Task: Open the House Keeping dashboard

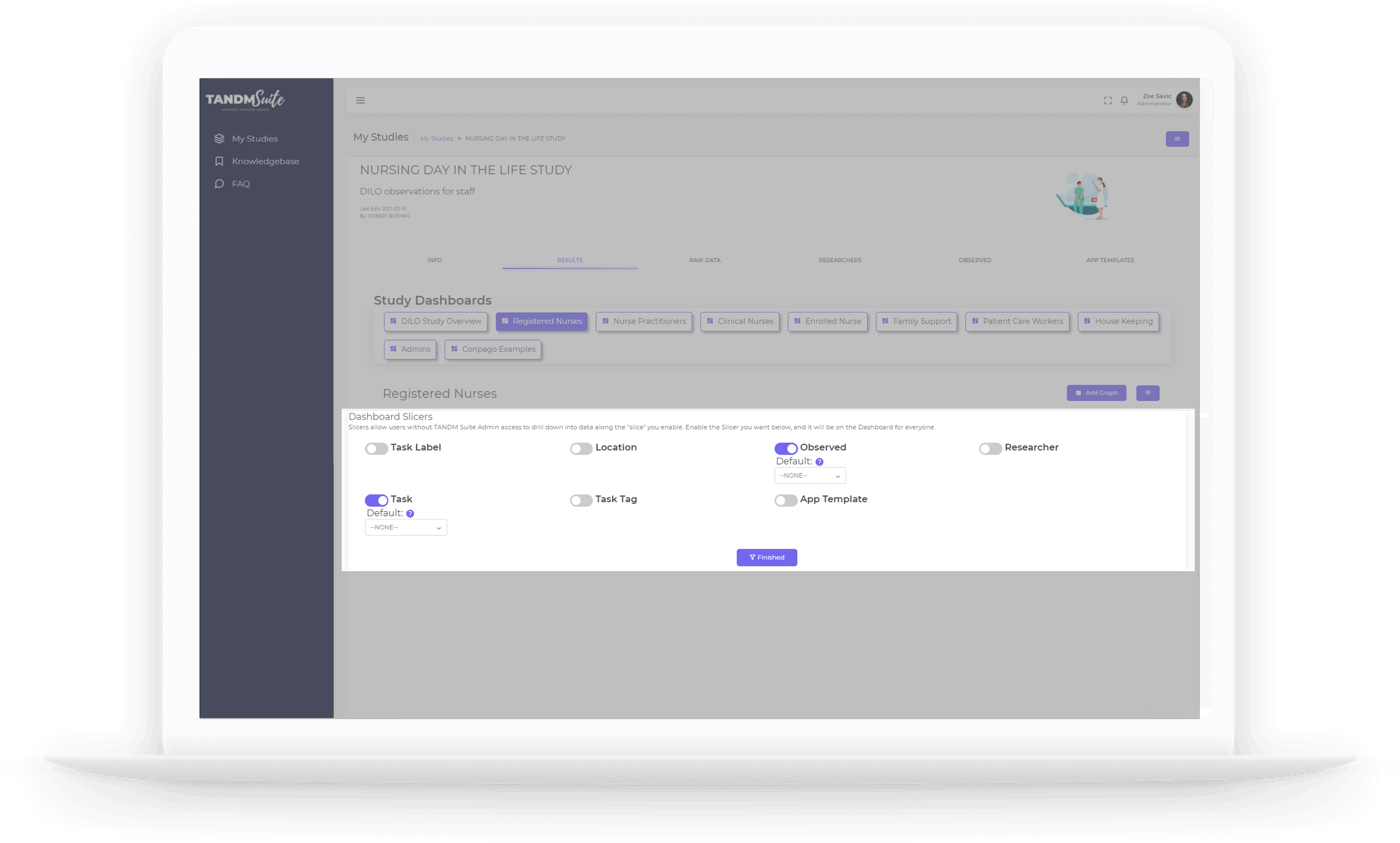Action: pos(1118,321)
